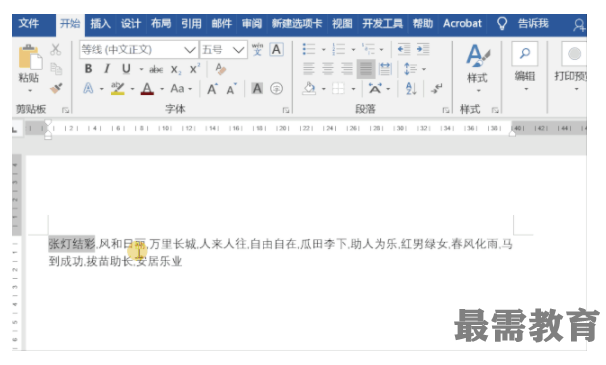Click the text 安居乐业 in the document
606x365 pixels.
159,261
